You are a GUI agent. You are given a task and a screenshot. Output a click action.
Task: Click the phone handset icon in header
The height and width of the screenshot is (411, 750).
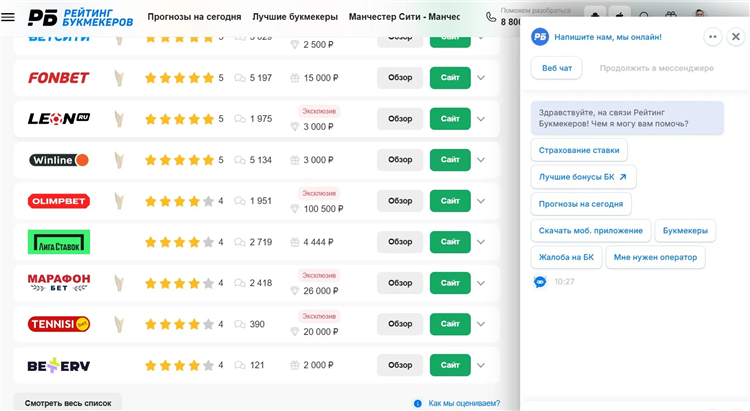(x=491, y=17)
